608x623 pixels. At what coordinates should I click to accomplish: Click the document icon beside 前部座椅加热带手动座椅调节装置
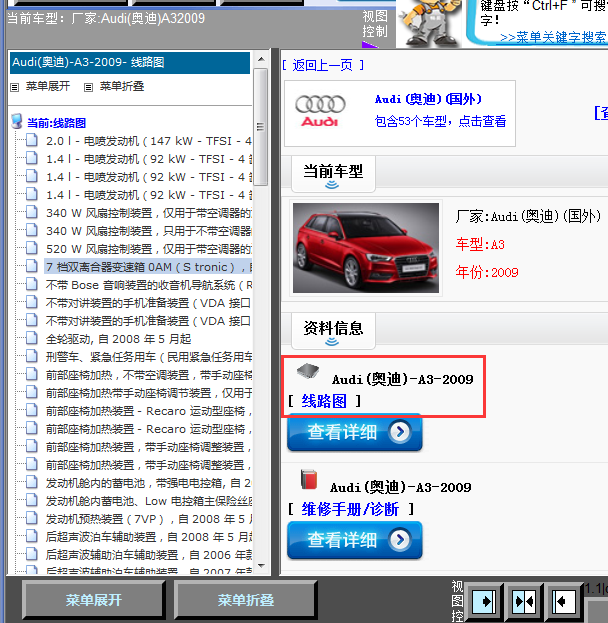[x=32, y=393]
